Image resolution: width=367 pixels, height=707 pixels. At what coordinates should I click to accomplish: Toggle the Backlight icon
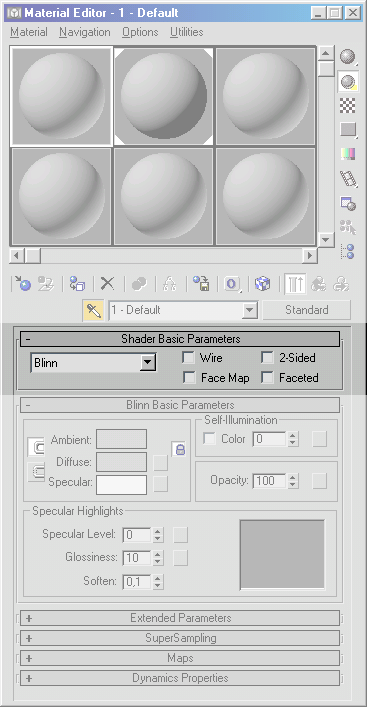348,81
